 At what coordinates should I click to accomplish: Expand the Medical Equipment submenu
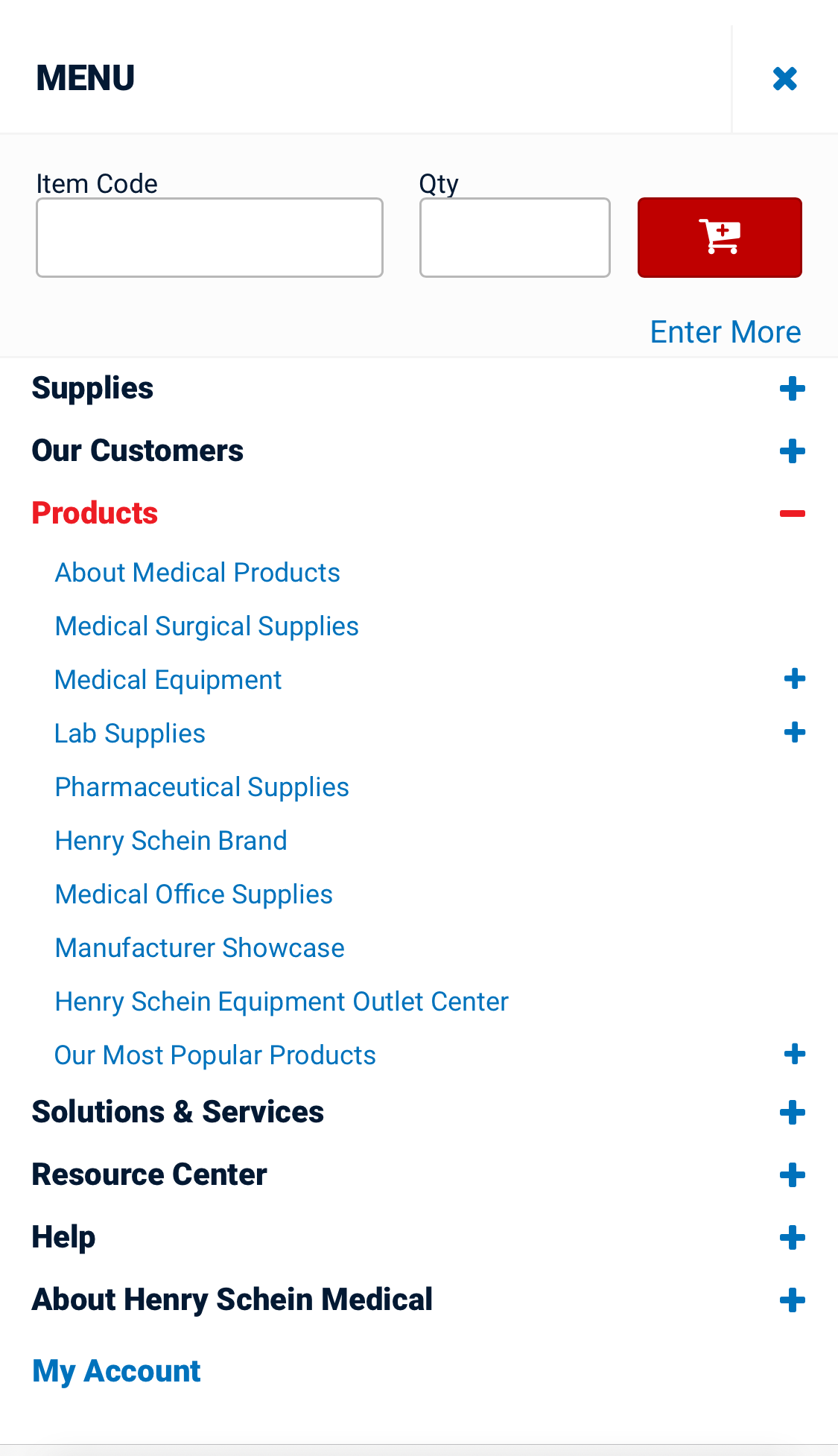tap(794, 679)
